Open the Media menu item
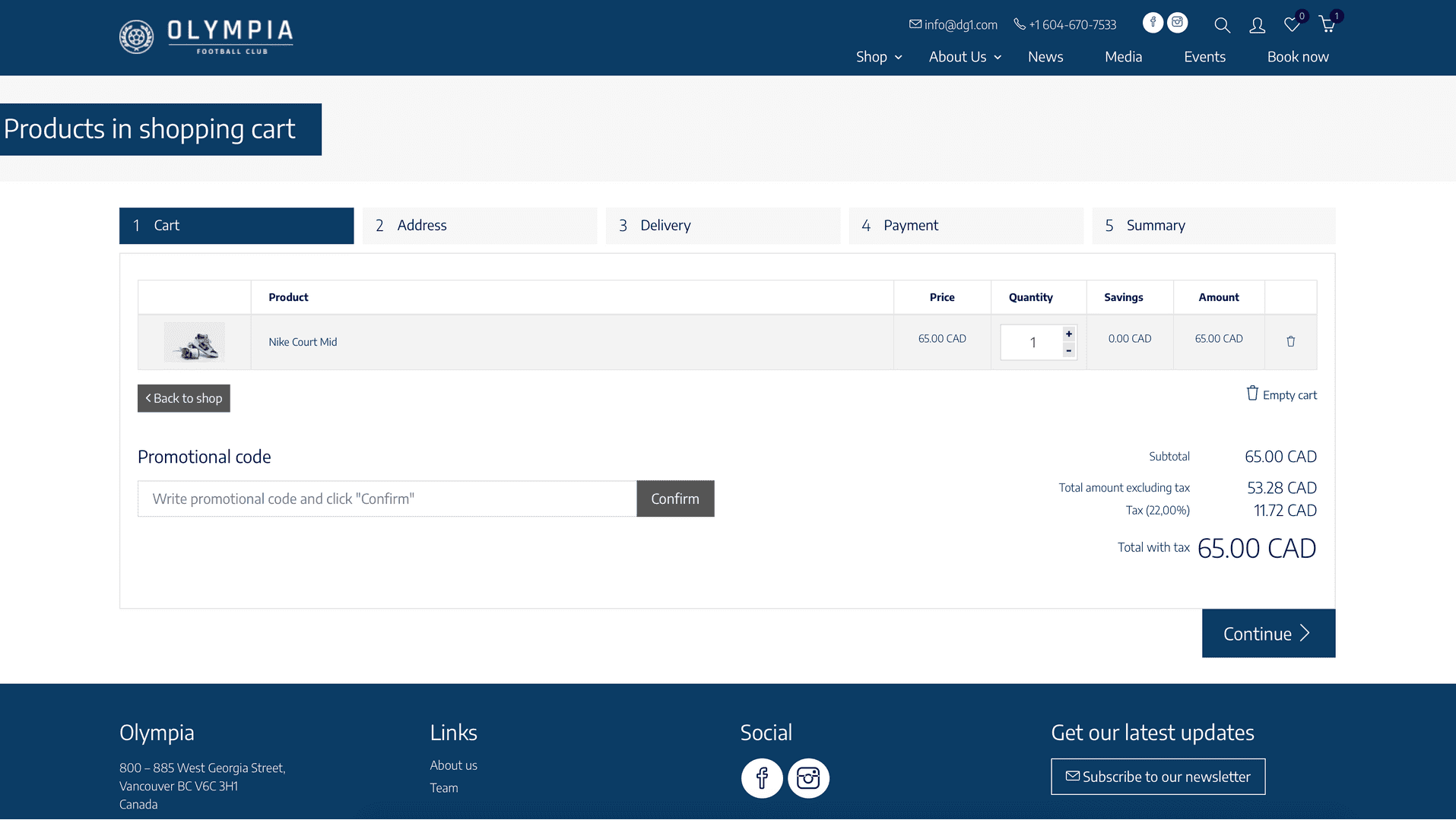Screen dimensions: 1456x820 point(1123,57)
